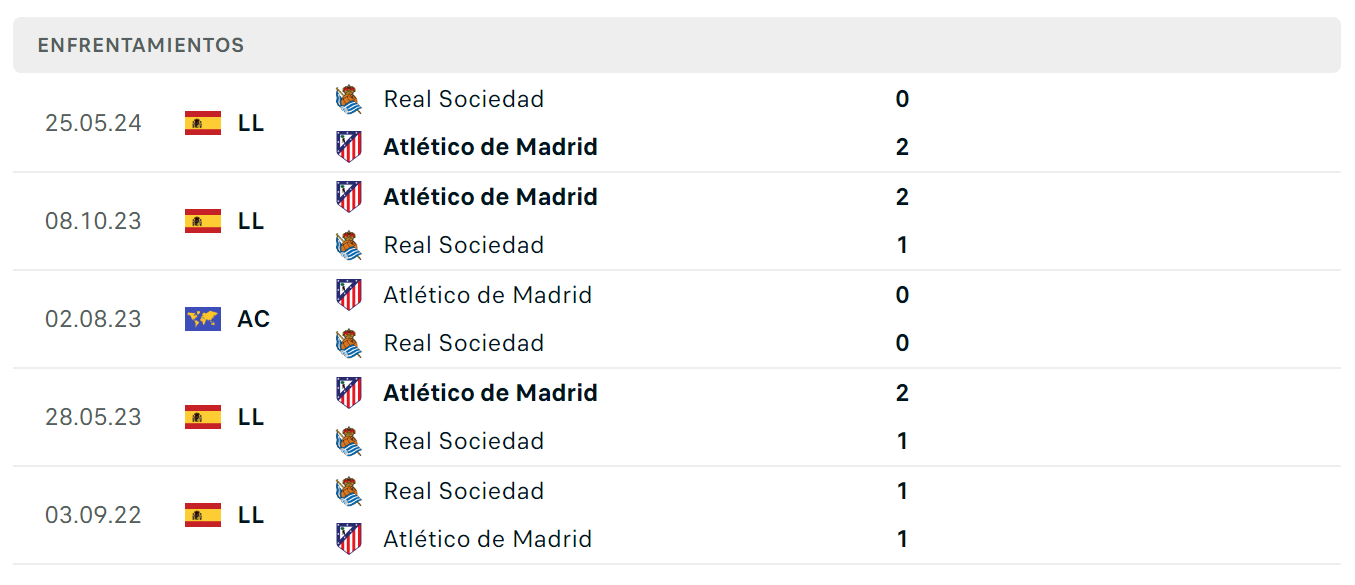Click world map flag icon for 02.08.23 match

203,319
